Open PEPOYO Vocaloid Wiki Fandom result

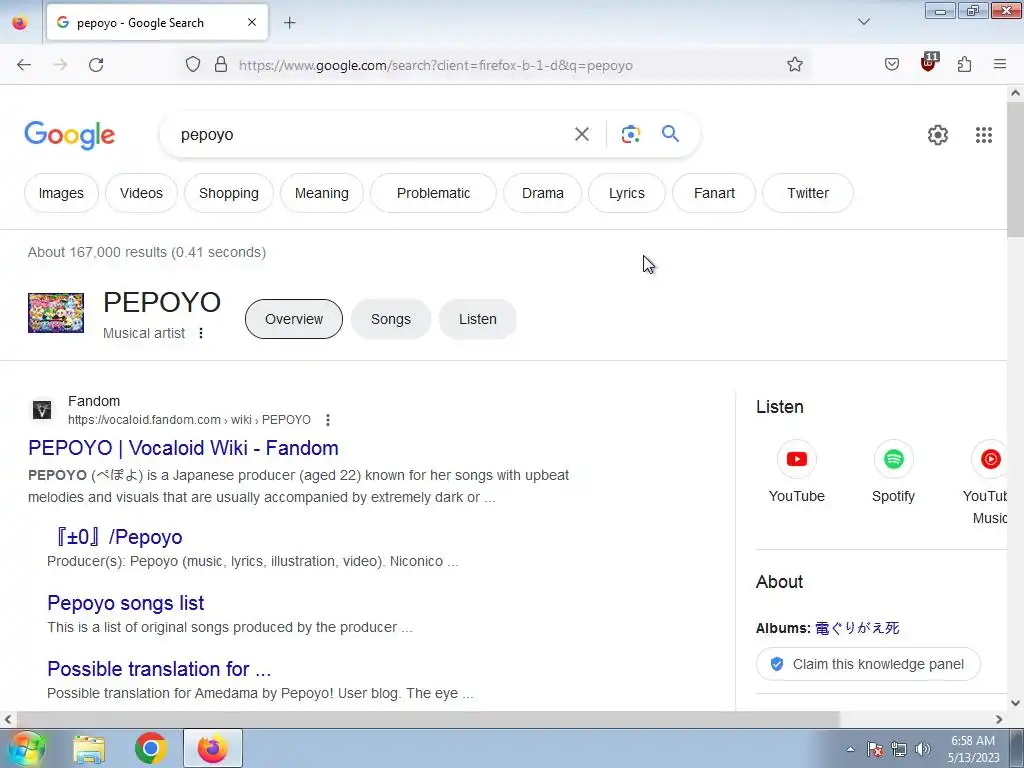[184, 448]
